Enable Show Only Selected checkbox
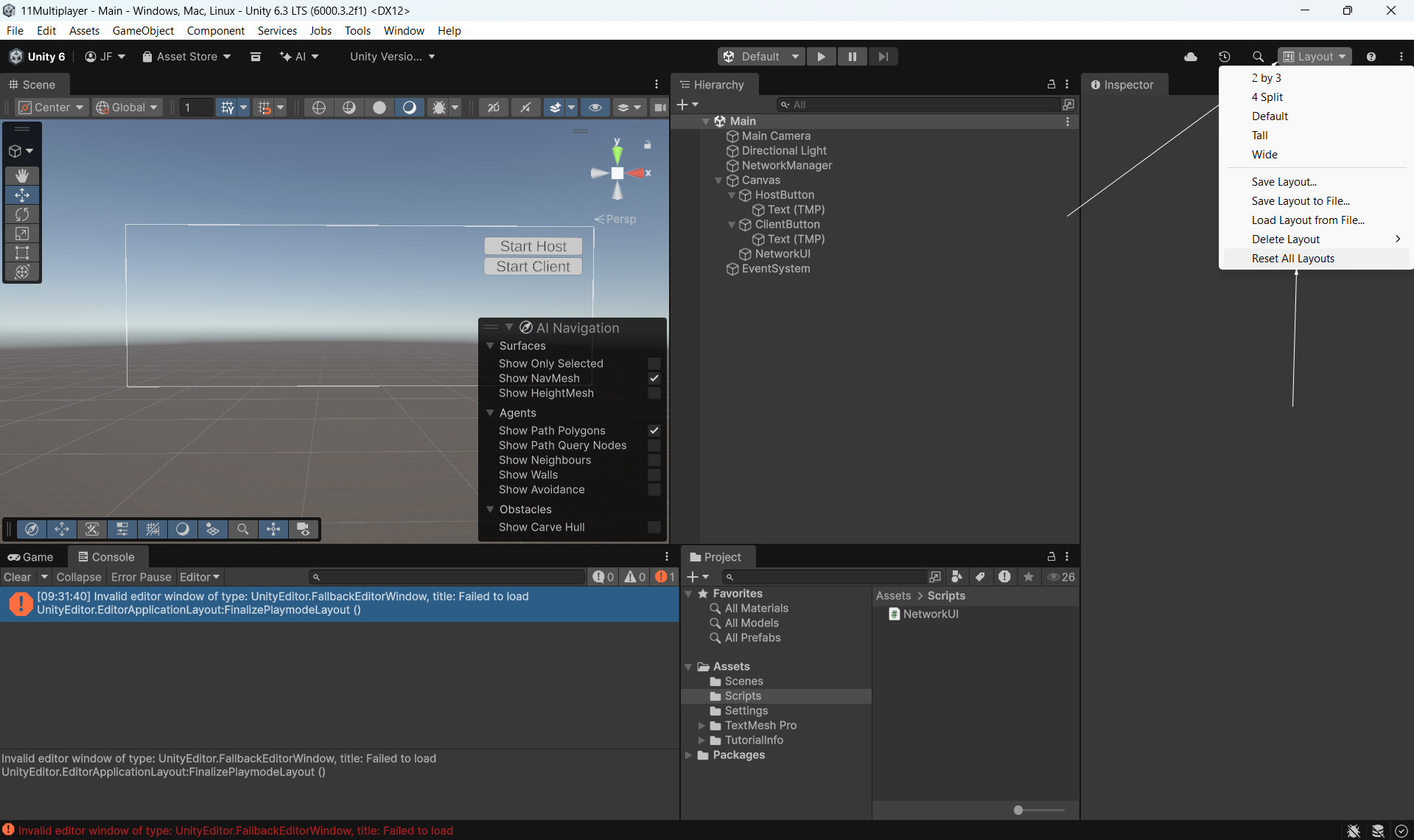Screen dimensions: 1414x840 point(654,363)
